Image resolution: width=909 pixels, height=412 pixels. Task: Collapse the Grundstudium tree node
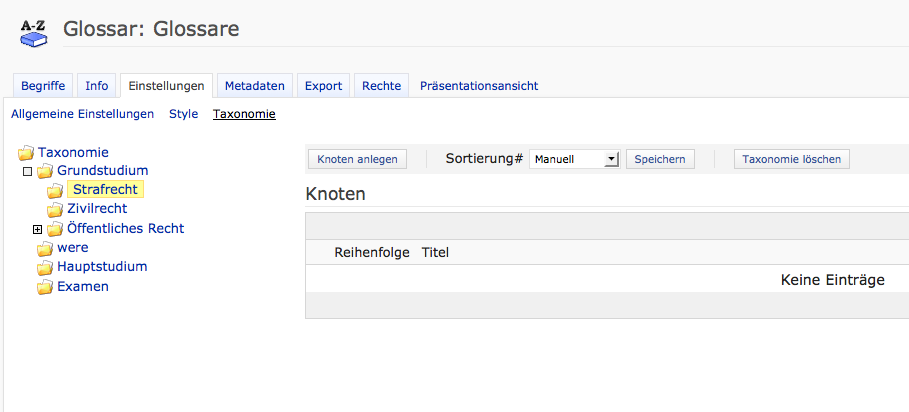[28, 172]
